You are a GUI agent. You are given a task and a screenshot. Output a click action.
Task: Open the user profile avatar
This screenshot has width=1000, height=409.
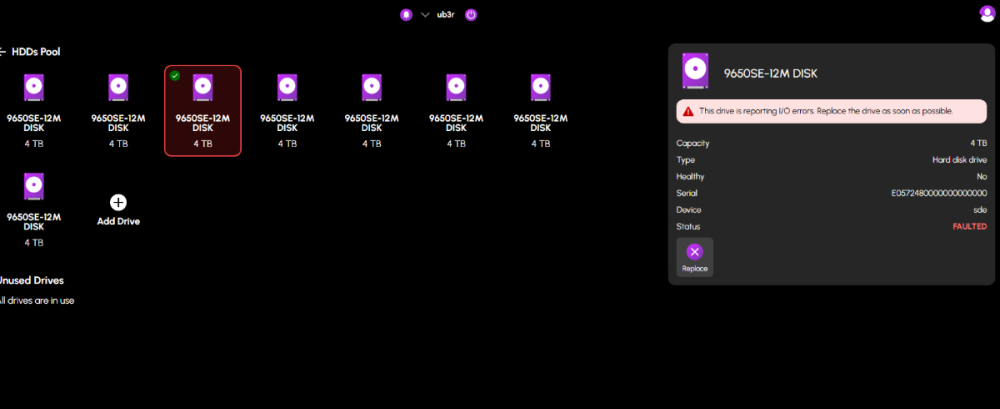pos(988,13)
